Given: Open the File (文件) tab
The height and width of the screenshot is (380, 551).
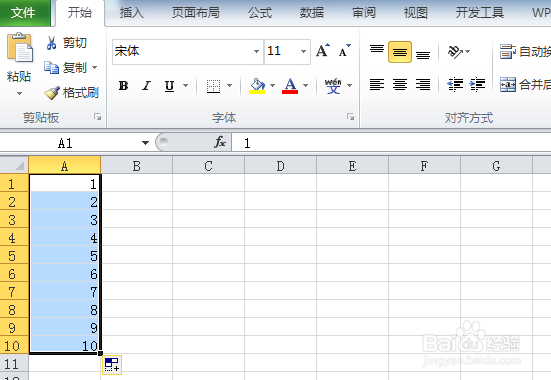Looking at the screenshot, I should pyautogui.click(x=24, y=13).
